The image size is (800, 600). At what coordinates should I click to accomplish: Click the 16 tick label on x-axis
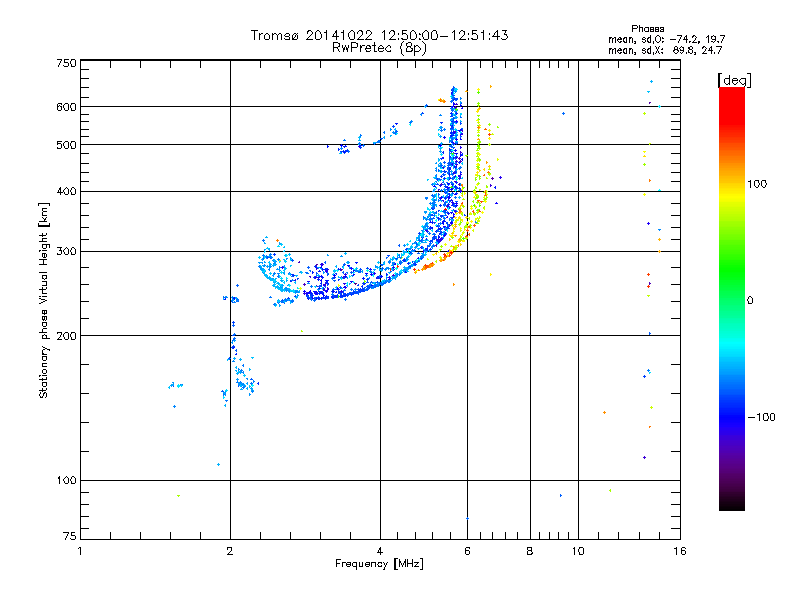coord(679,551)
